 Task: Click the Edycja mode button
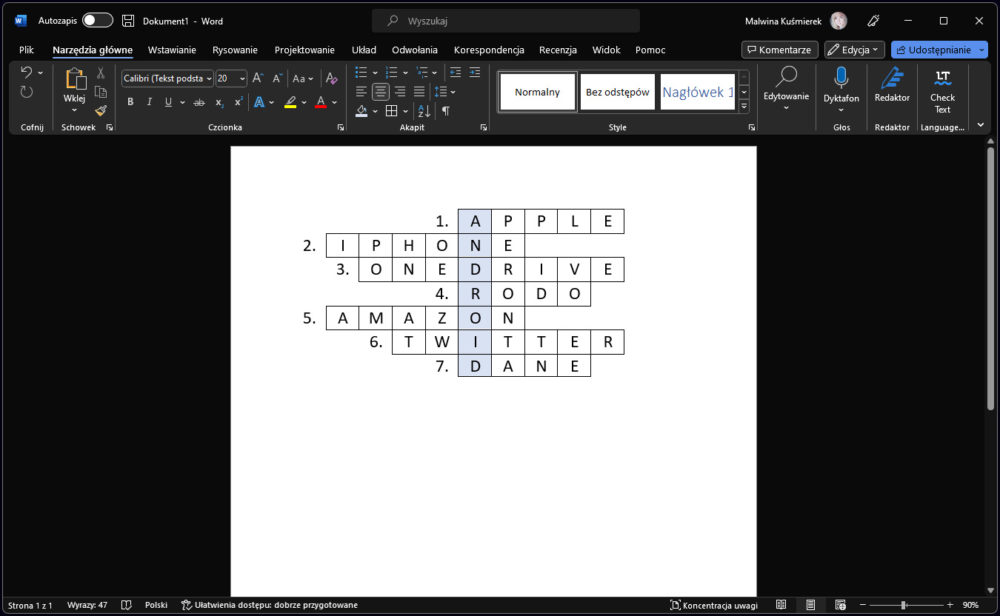pos(853,50)
